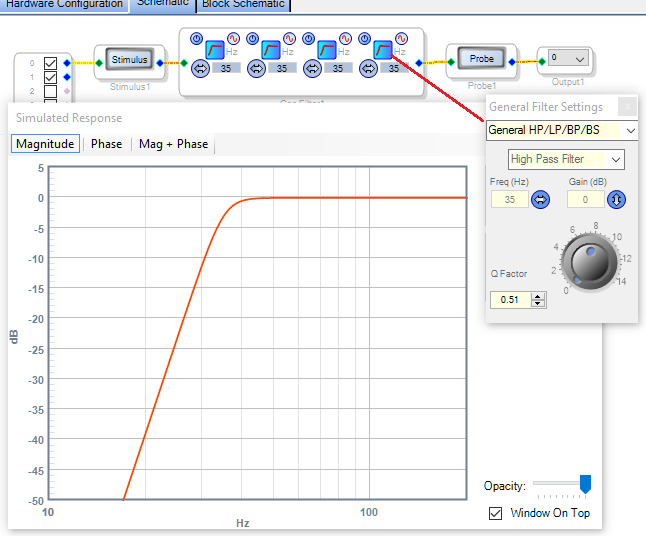Click the first filter's frequency arrows icon

201,68
